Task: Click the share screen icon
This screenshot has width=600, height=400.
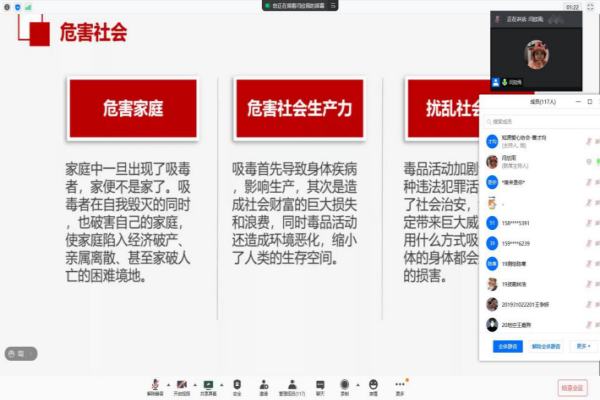Action: (x=209, y=384)
